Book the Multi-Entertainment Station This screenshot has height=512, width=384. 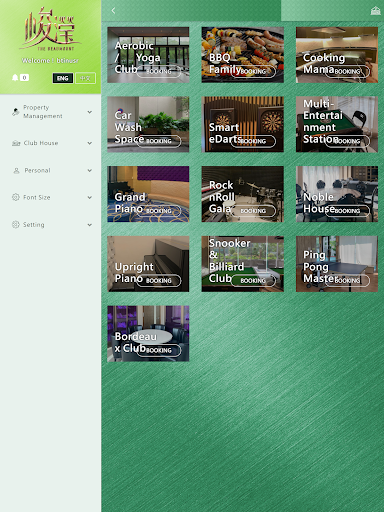tap(347, 141)
